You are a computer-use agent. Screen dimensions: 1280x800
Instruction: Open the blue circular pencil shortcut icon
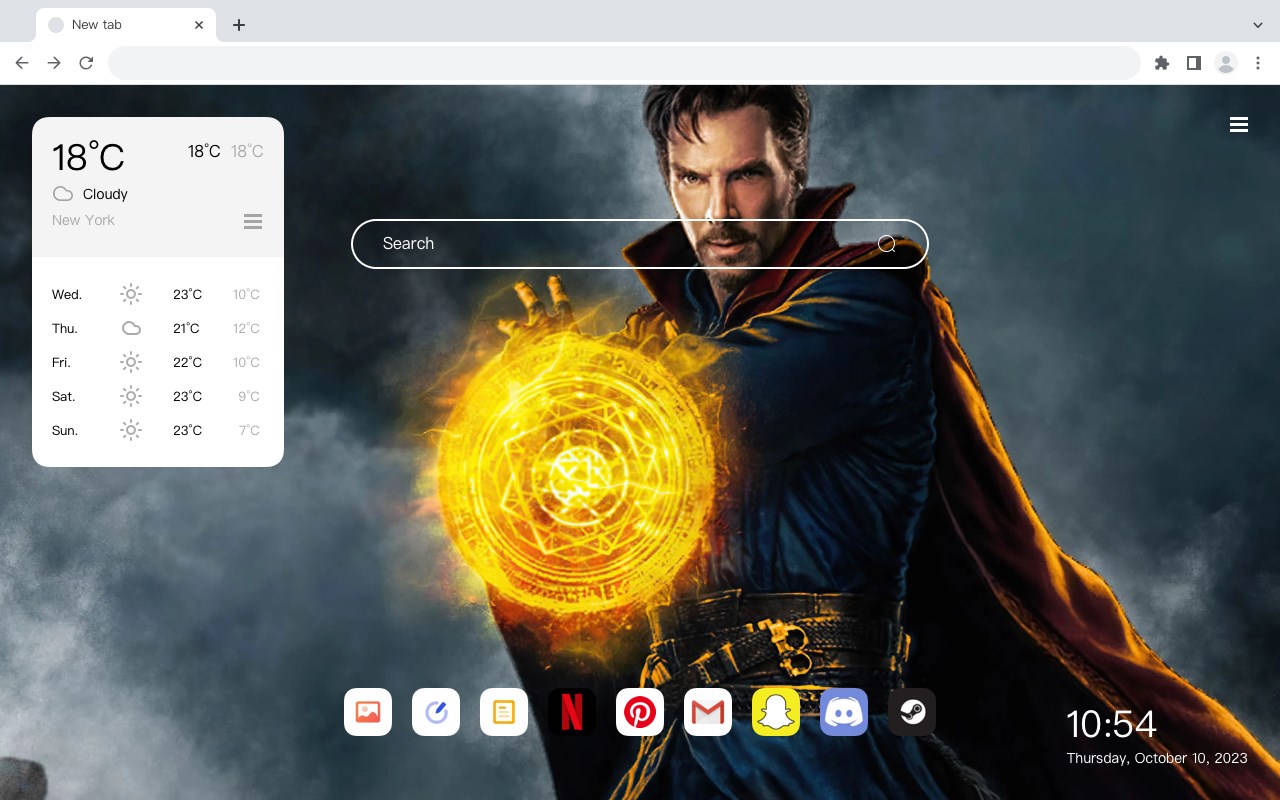coord(436,712)
